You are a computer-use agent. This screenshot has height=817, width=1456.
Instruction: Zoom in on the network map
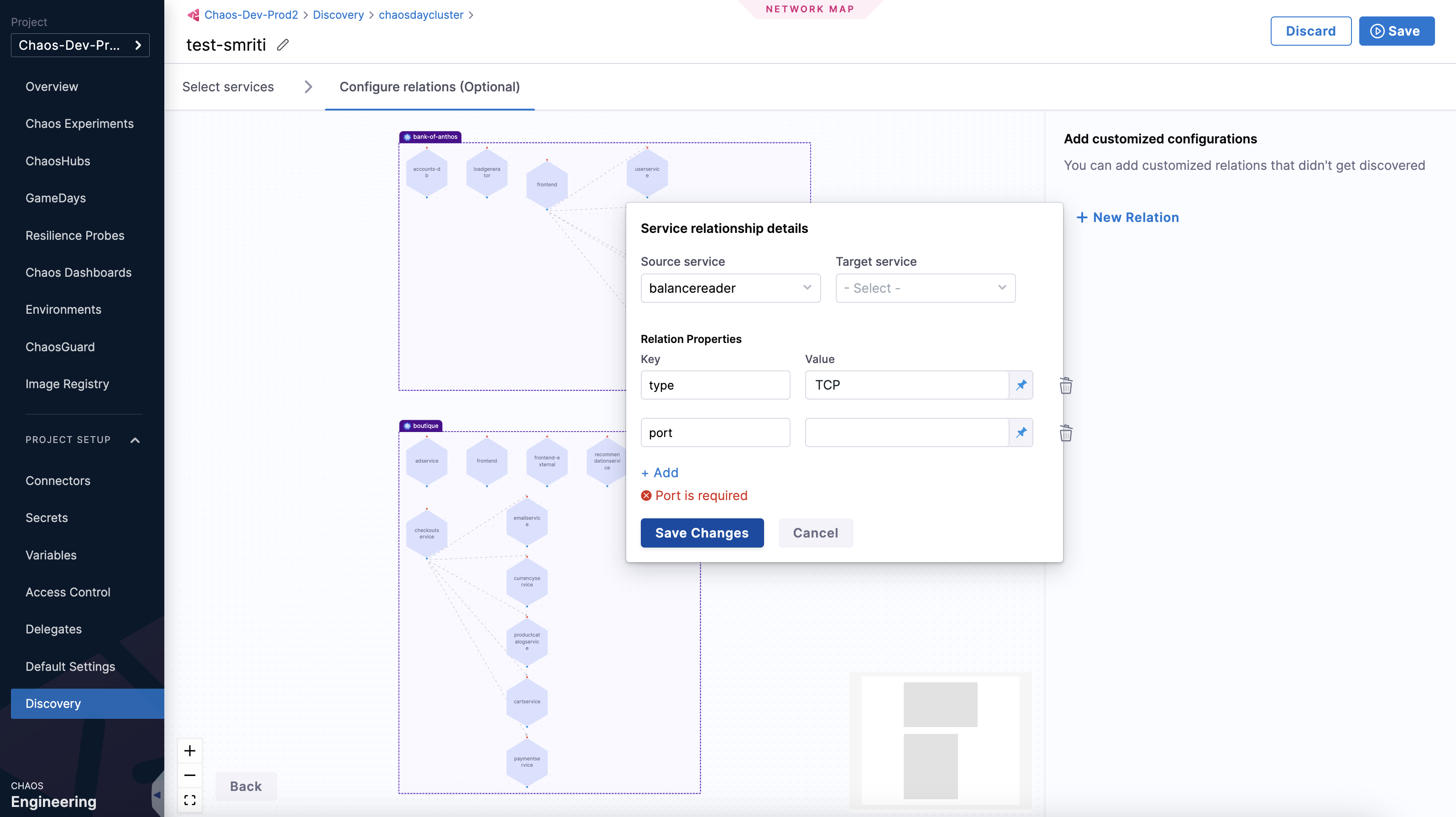[190, 751]
